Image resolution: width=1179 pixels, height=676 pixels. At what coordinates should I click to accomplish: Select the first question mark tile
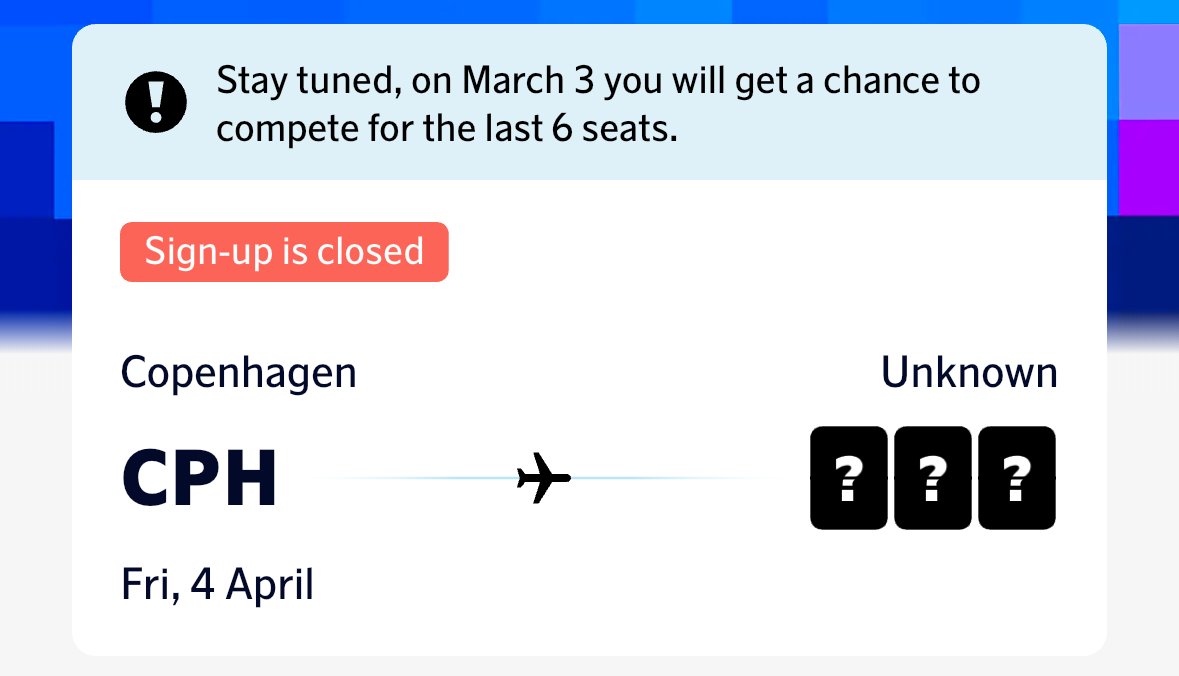pos(848,478)
